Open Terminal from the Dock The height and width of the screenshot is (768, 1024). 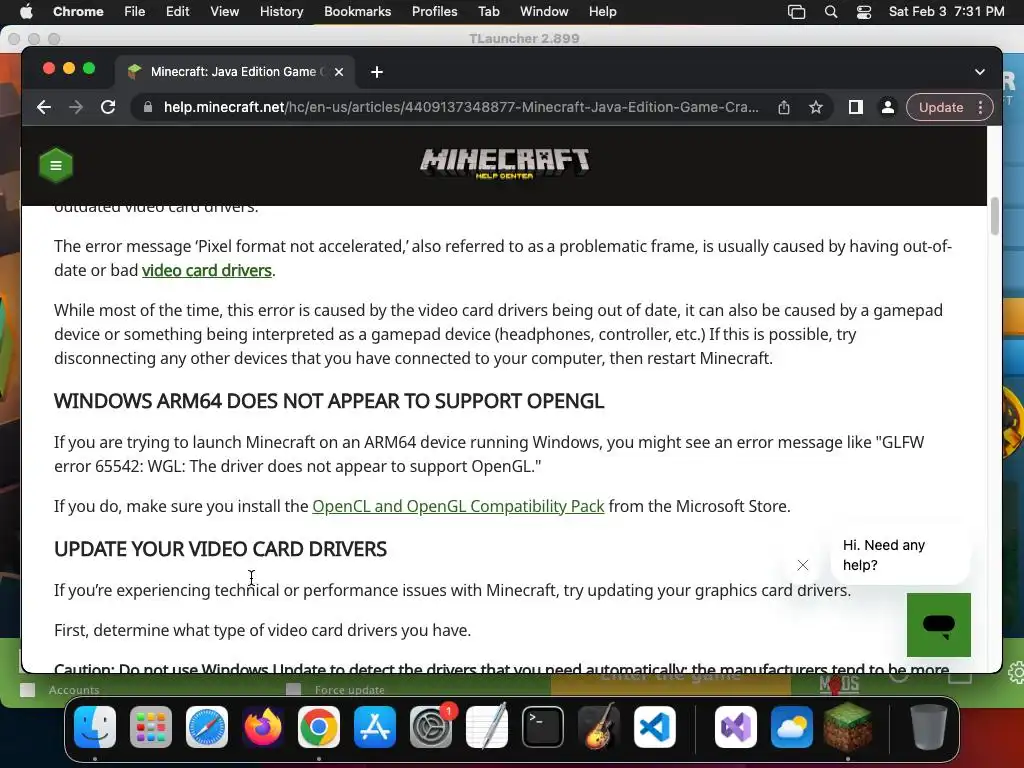tap(543, 726)
